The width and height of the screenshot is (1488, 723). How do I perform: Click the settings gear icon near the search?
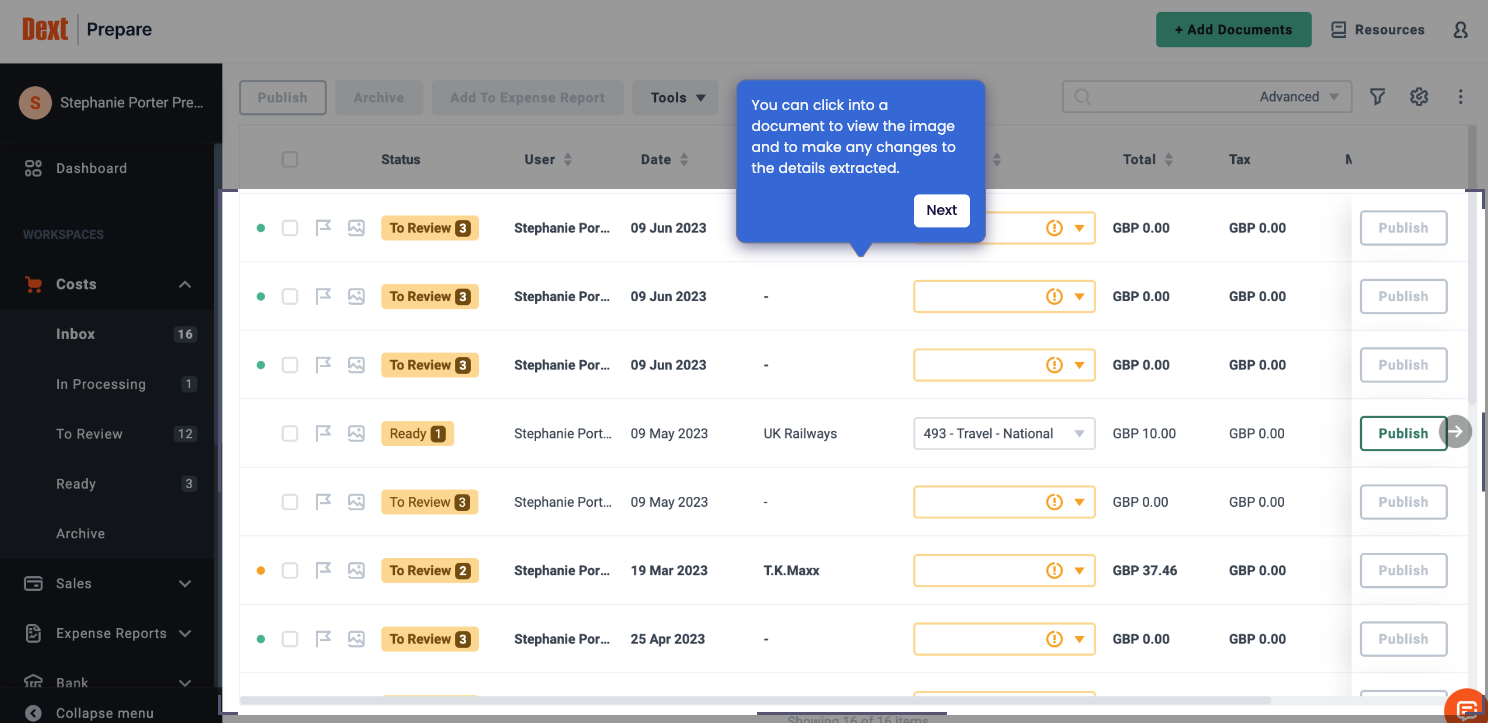[x=1418, y=96]
